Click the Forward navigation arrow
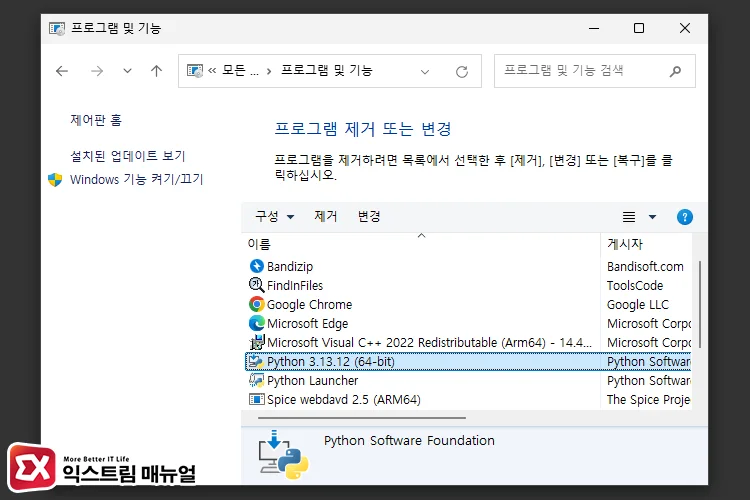Viewport: 750px width, 500px height. (x=97, y=71)
